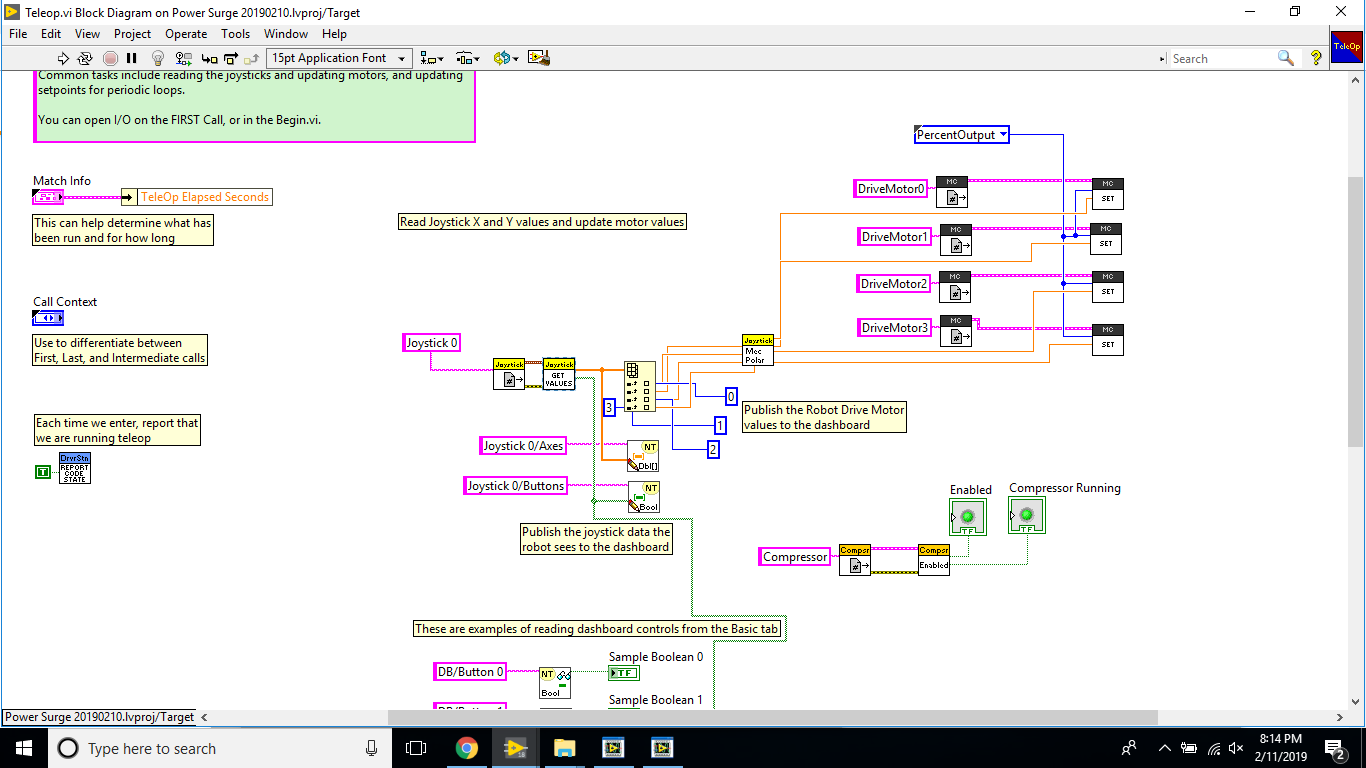The width and height of the screenshot is (1366, 768).
Task: Select the Call Context control terminal
Action: pyautogui.click(x=48, y=318)
